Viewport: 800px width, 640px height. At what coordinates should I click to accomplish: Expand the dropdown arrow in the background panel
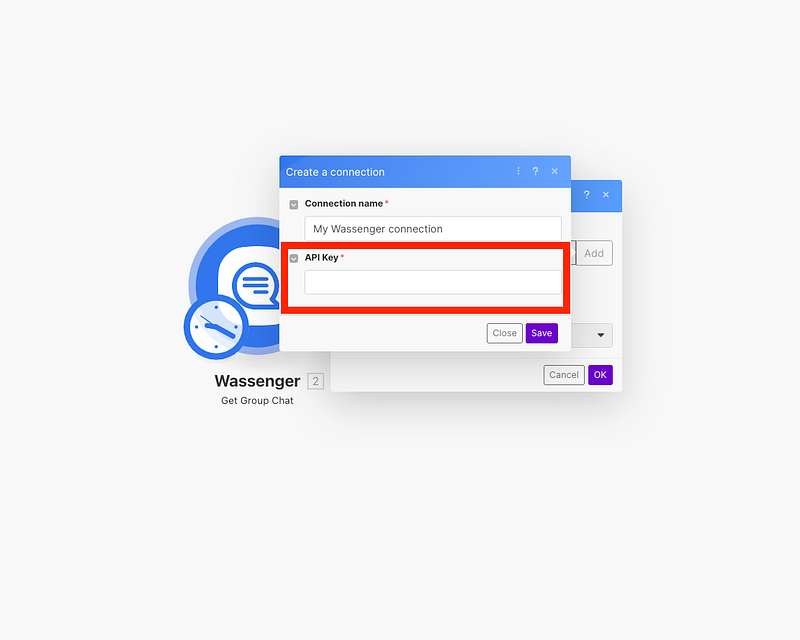tap(601, 335)
